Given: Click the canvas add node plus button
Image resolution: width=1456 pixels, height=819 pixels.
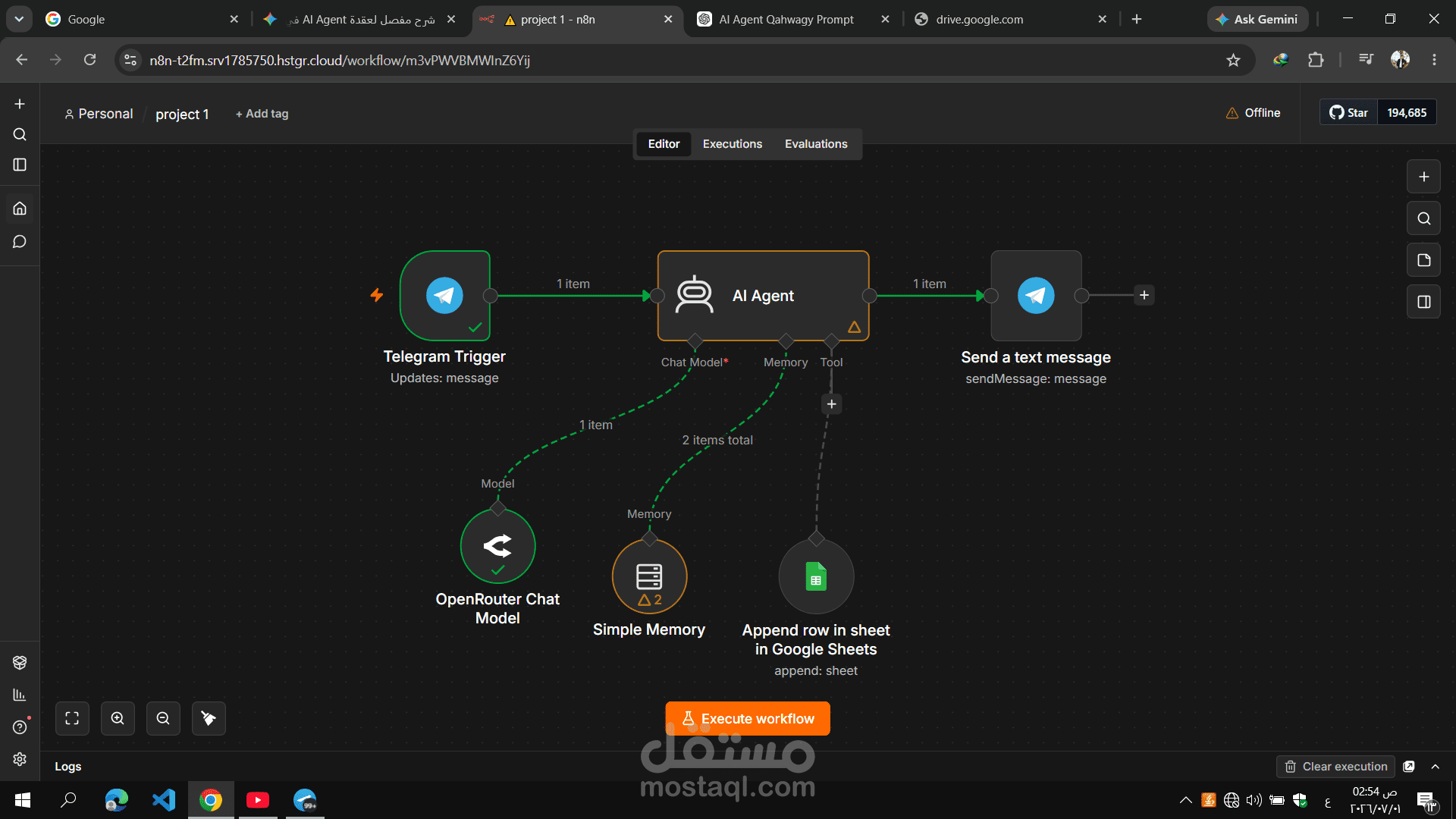Looking at the screenshot, I should 1423,177.
